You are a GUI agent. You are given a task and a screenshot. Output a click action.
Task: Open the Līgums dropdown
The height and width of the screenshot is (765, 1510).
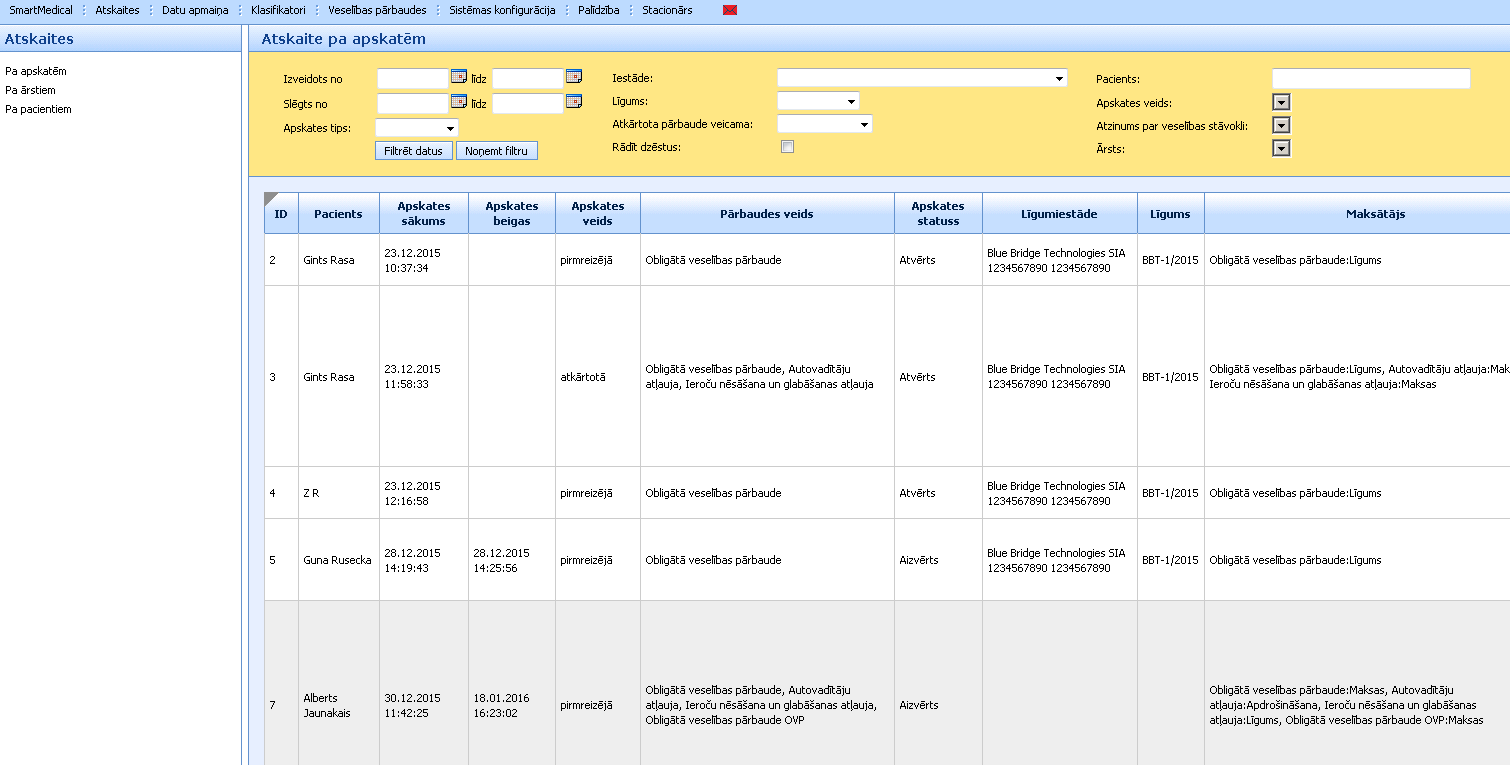[851, 101]
